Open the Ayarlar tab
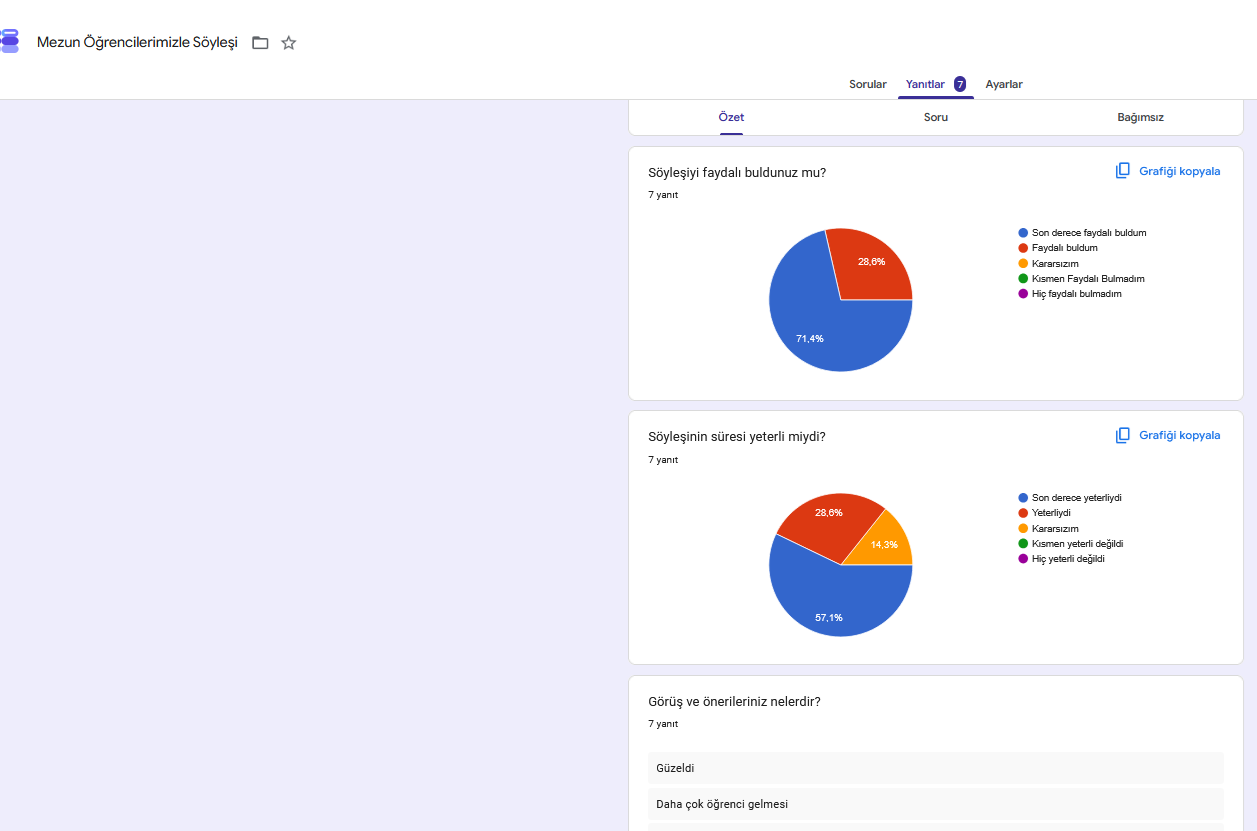This screenshot has height=831, width=1257. [x=1004, y=84]
